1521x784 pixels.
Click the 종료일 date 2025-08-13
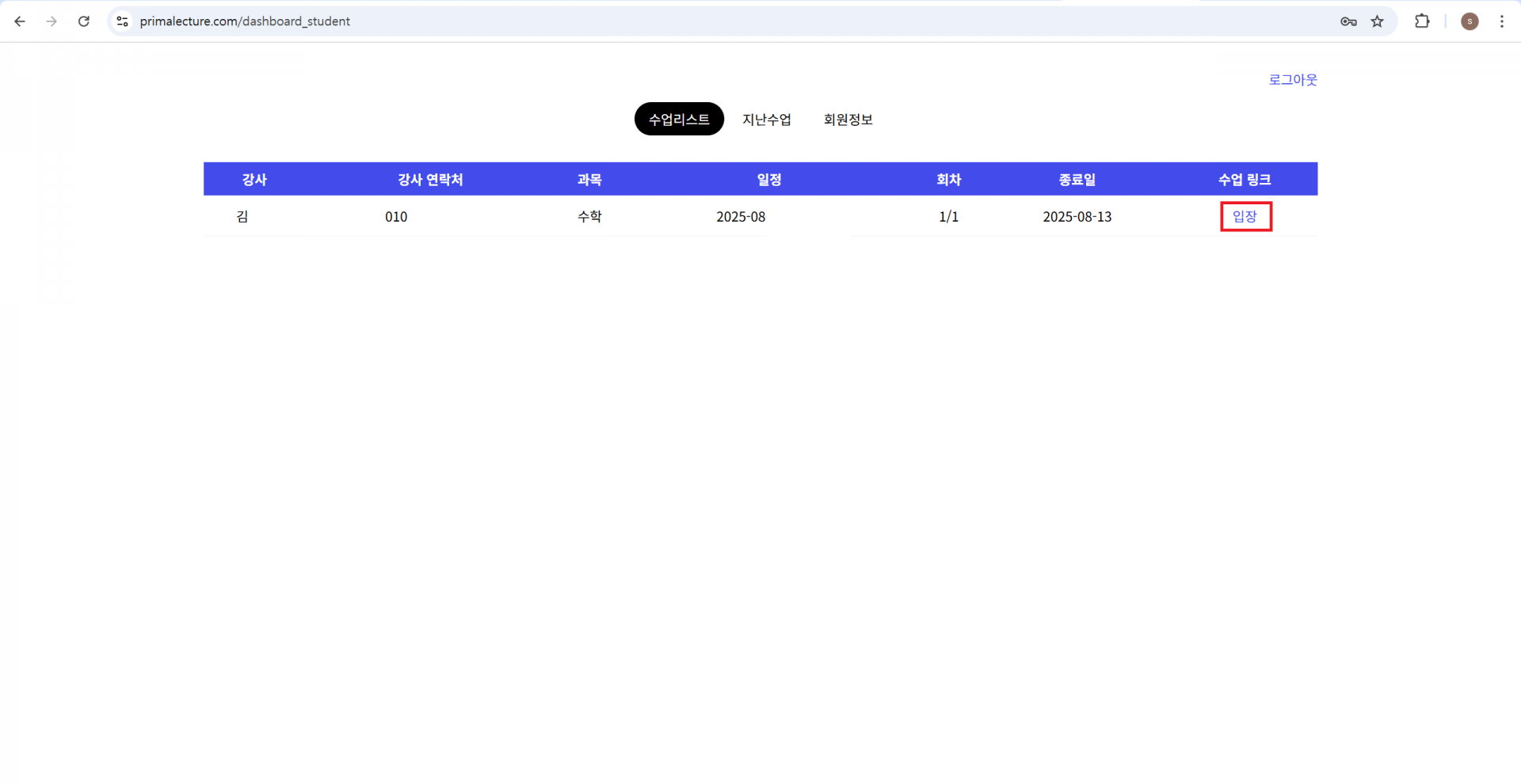[1077, 216]
